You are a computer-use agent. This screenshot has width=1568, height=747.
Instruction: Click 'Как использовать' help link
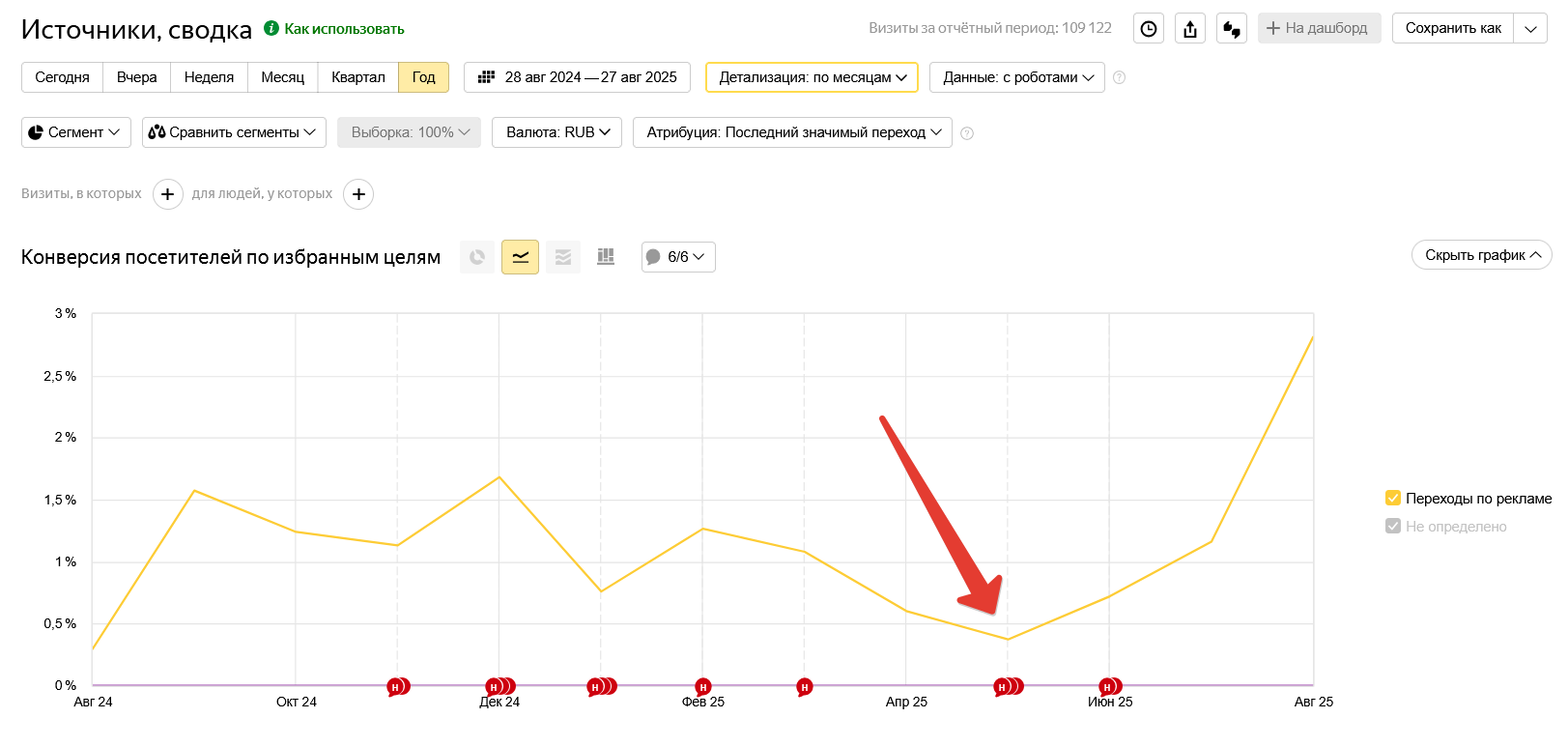pyautogui.click(x=344, y=29)
